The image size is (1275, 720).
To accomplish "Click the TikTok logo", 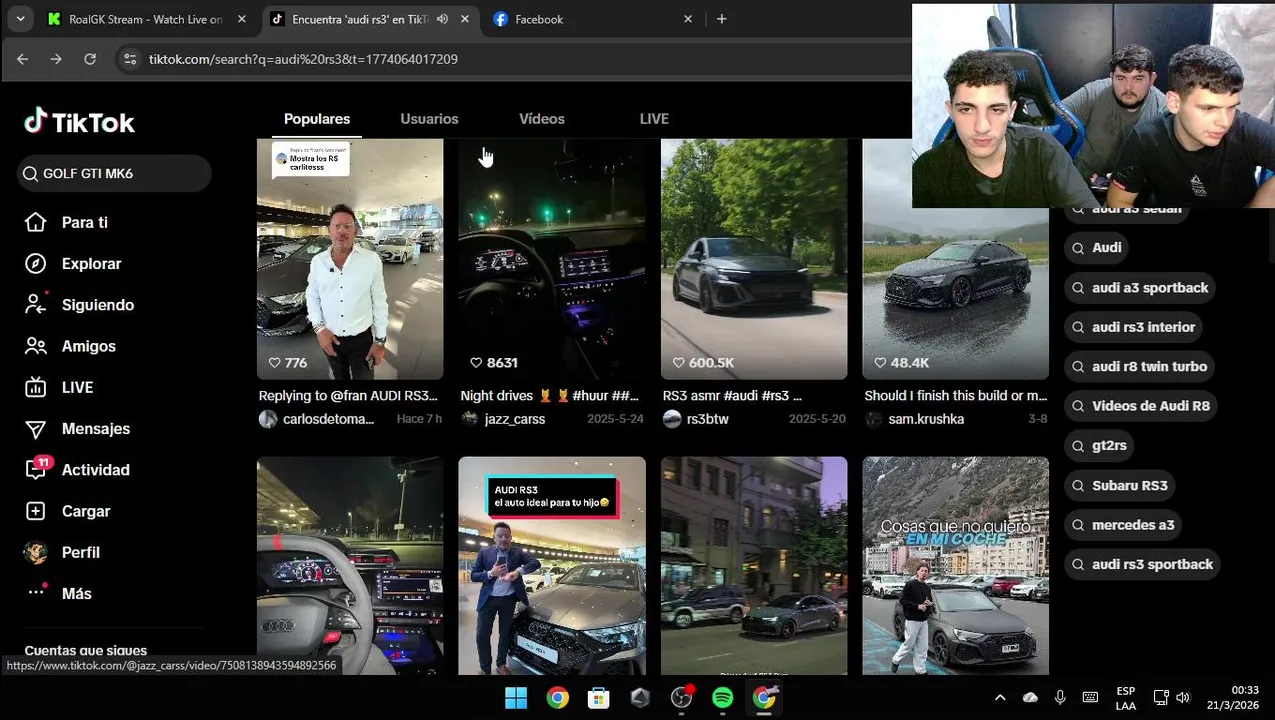I will click(80, 122).
